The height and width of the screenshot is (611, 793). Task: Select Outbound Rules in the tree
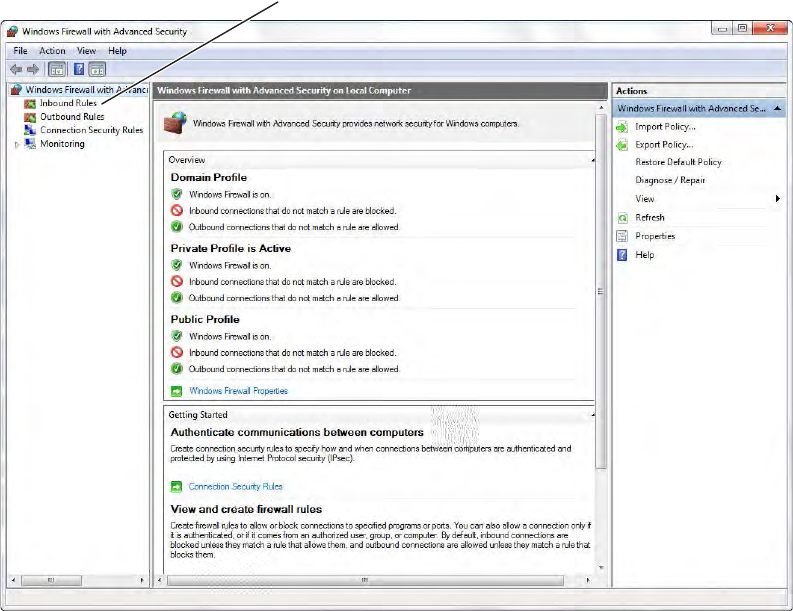(x=72, y=117)
